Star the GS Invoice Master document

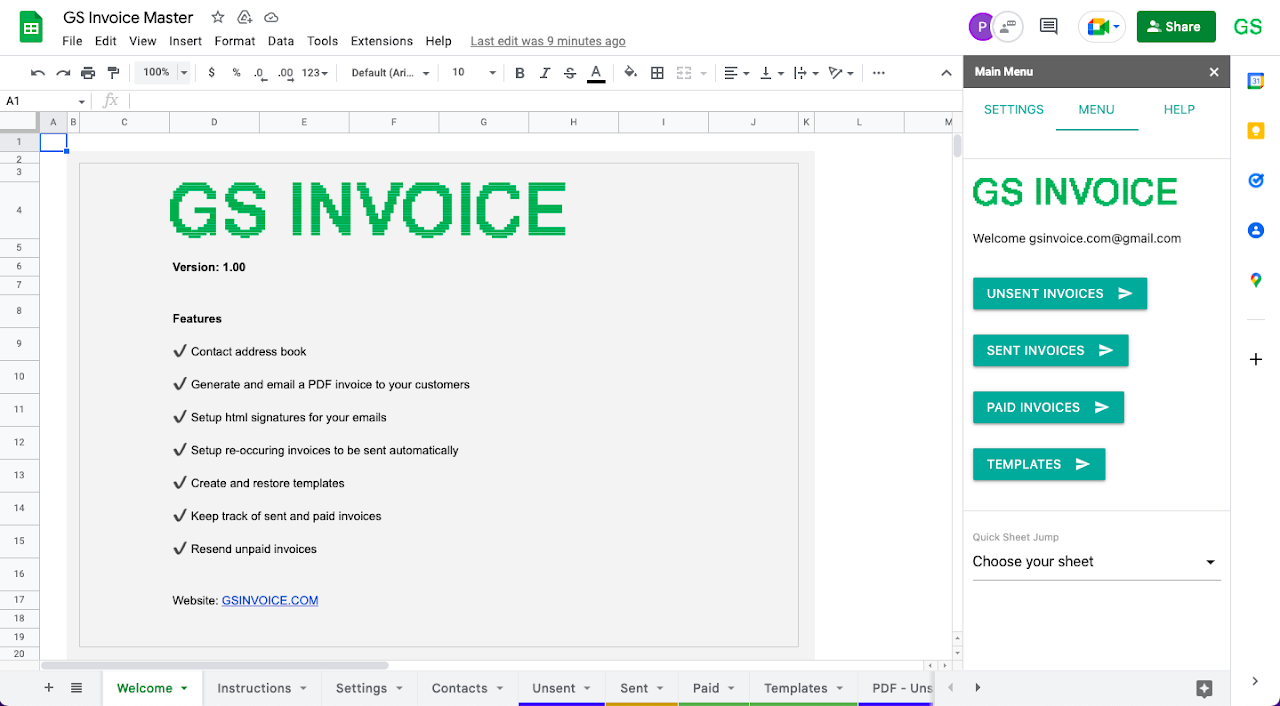tap(218, 18)
